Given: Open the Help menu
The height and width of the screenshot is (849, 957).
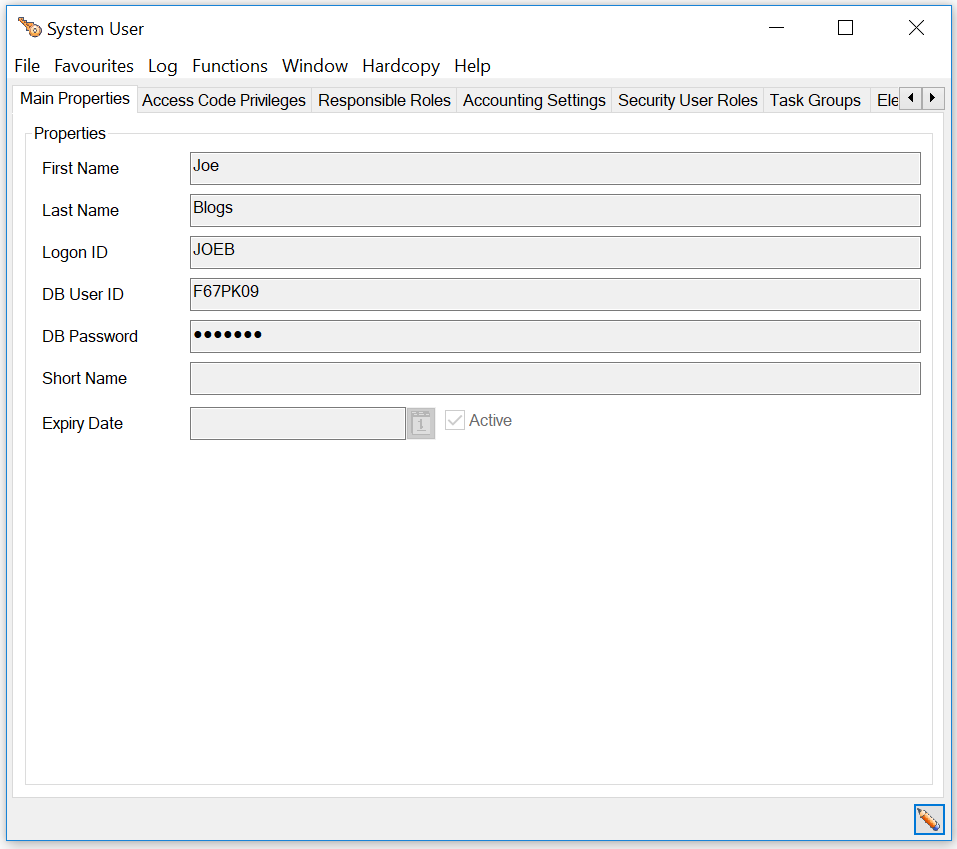Looking at the screenshot, I should click(x=472, y=66).
